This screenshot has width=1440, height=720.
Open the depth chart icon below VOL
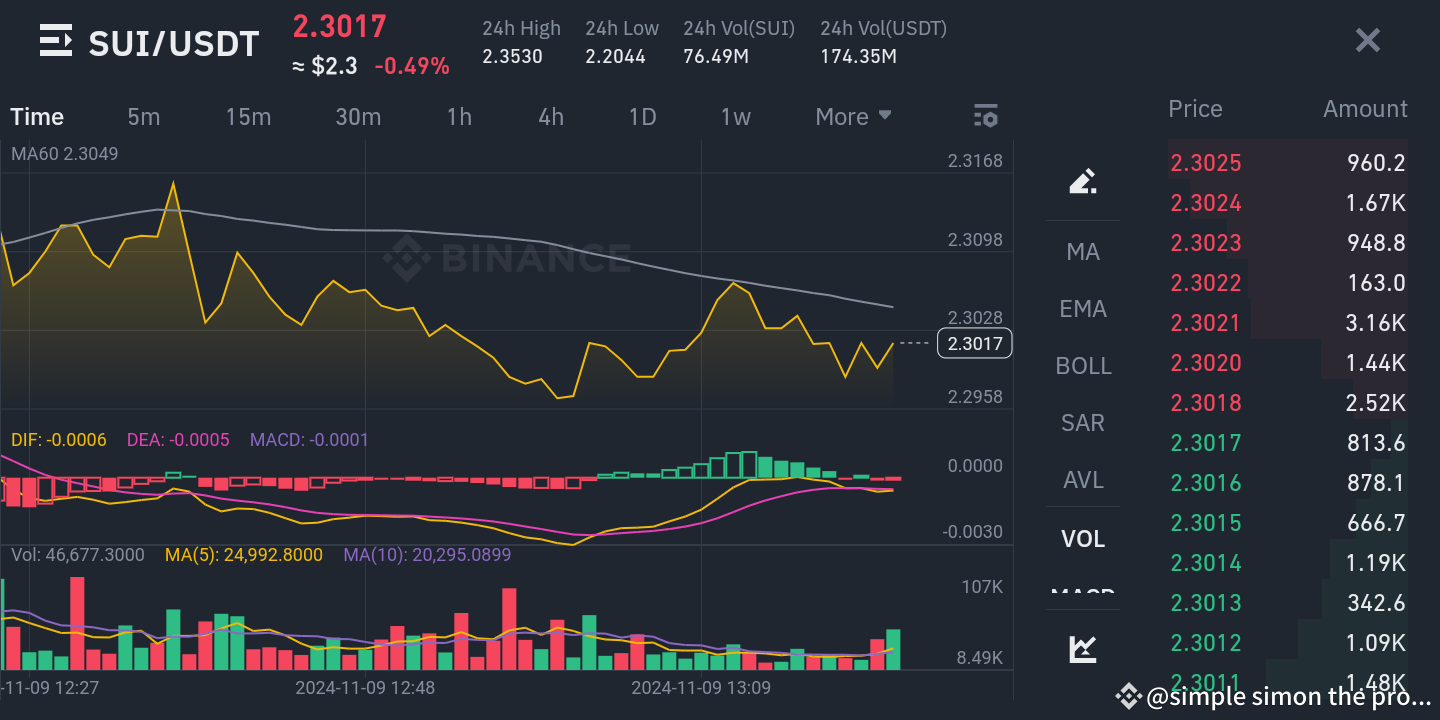1083,648
